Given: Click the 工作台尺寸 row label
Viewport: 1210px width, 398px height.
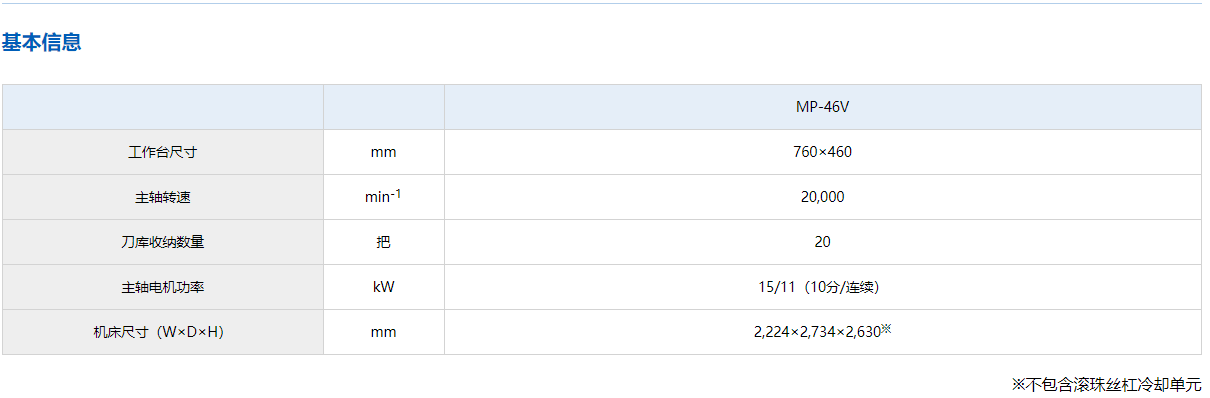Looking at the screenshot, I should tap(163, 152).
